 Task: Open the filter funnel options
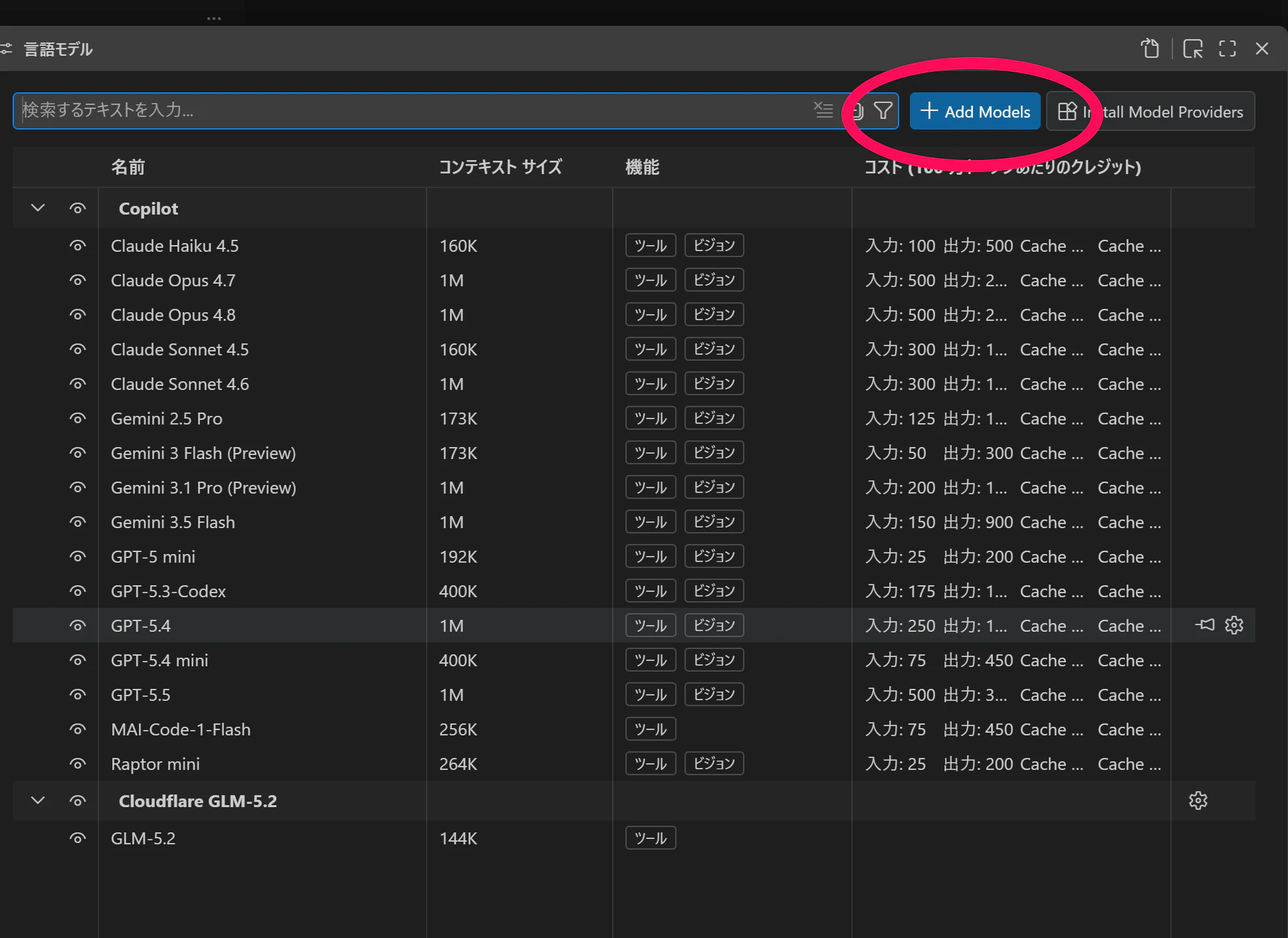pyautogui.click(x=883, y=110)
